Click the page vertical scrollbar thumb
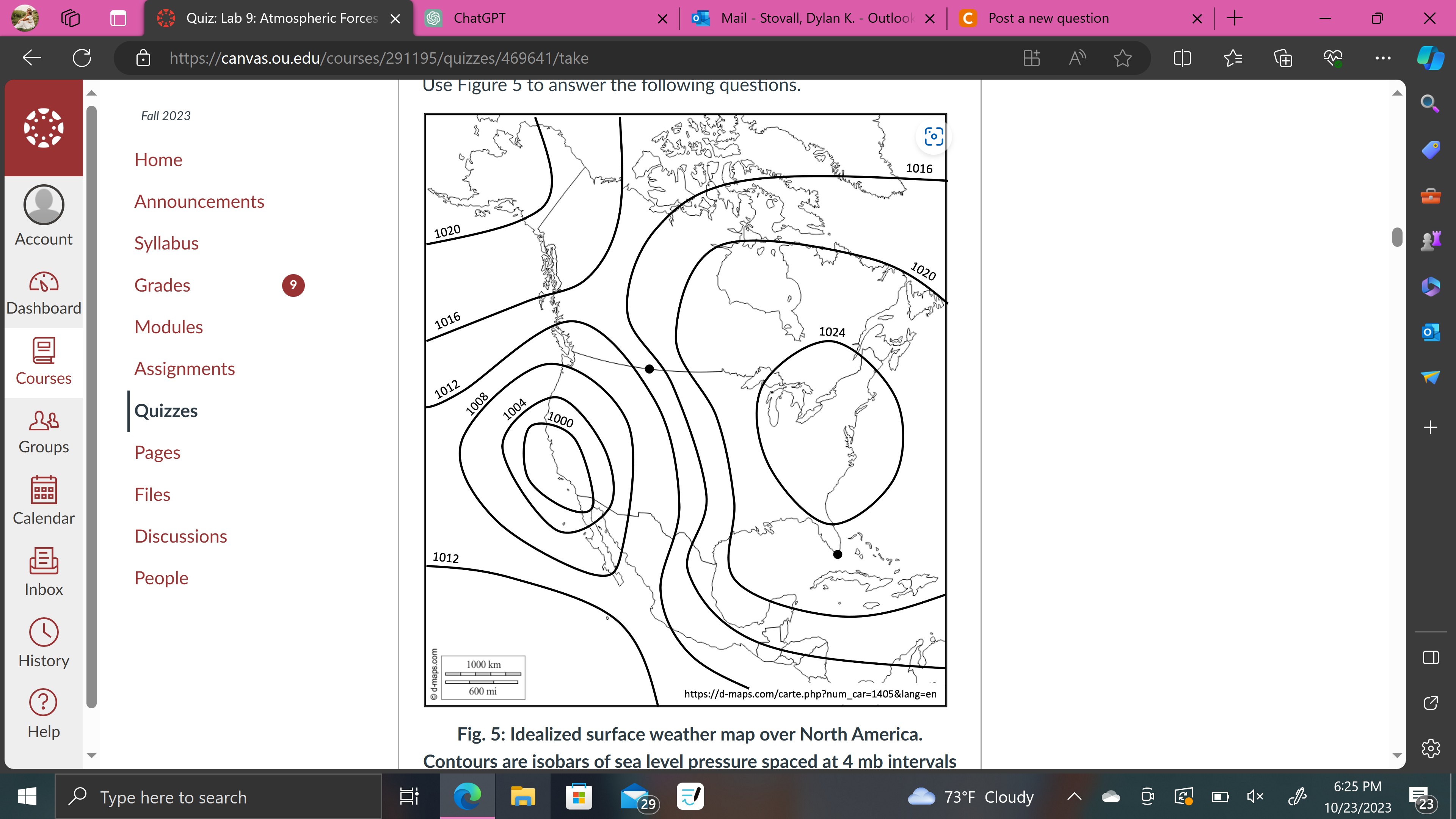 pos(1397,237)
